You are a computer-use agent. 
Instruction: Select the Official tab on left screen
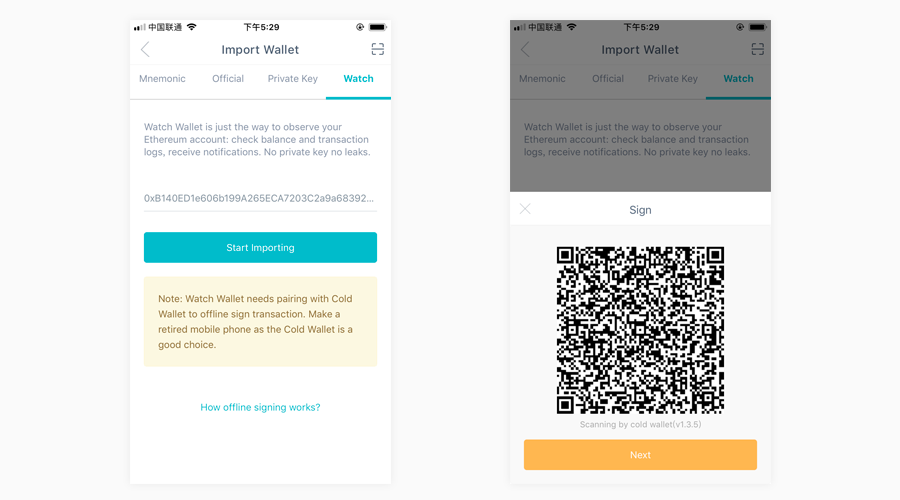click(228, 79)
